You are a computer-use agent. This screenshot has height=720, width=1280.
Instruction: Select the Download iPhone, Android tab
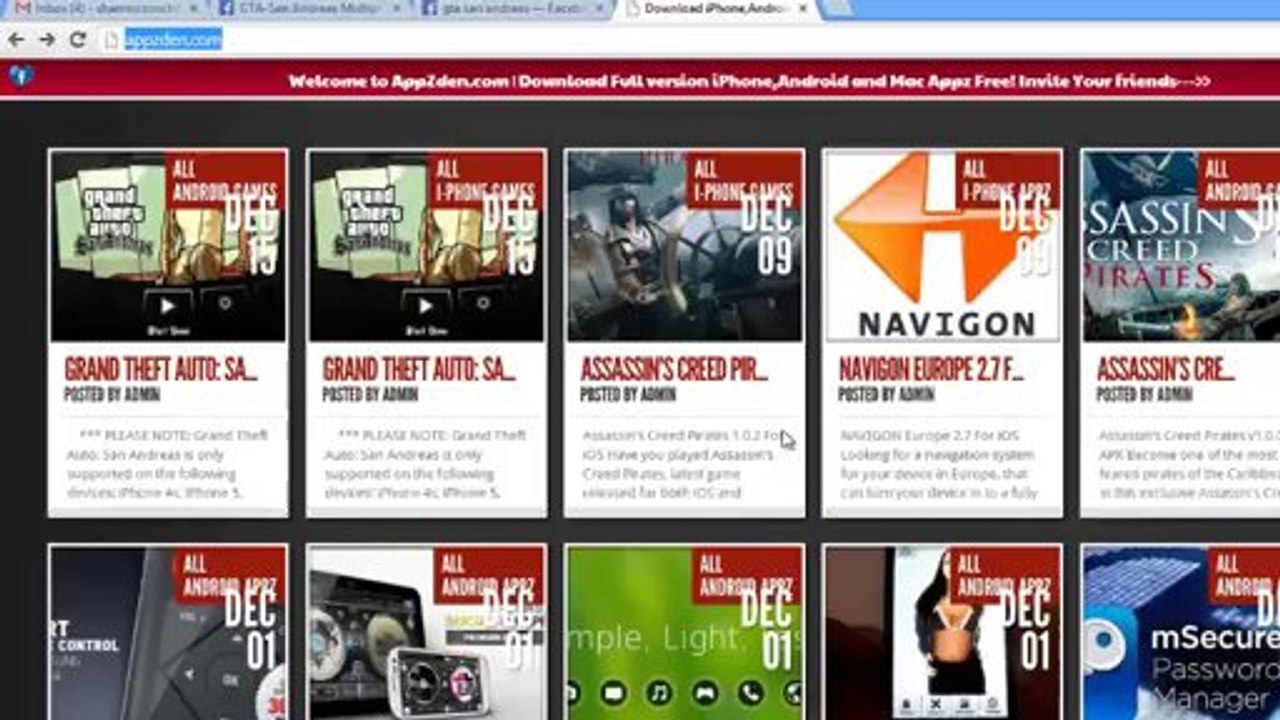(717, 9)
